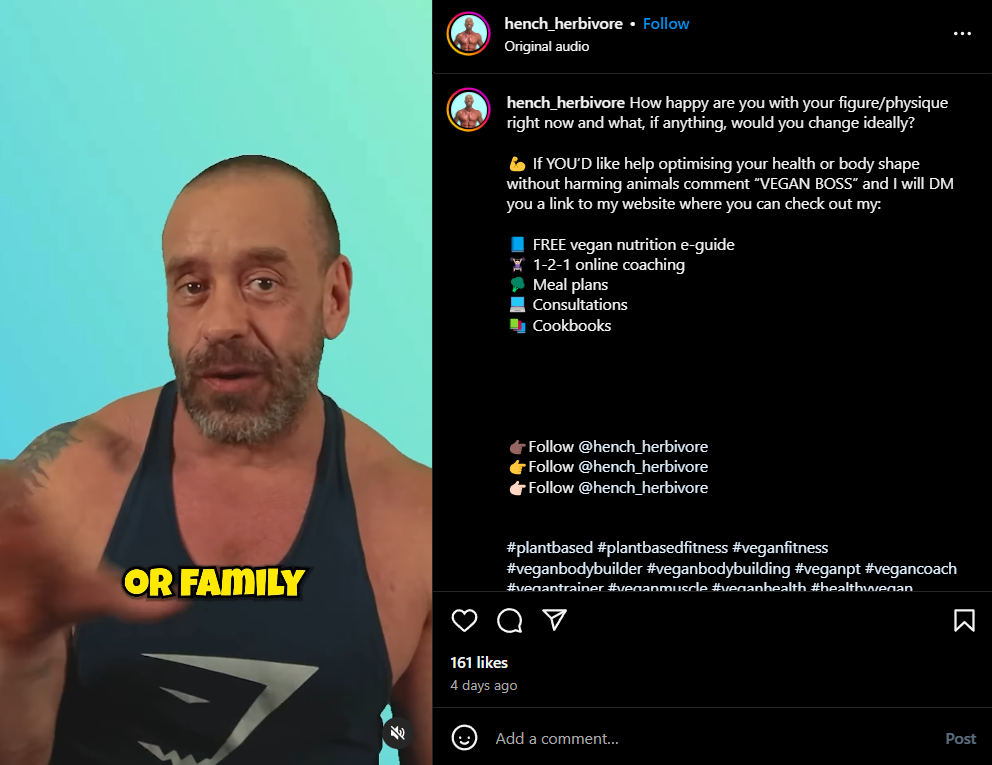Unmute the video with speaker icon

[x=397, y=733]
